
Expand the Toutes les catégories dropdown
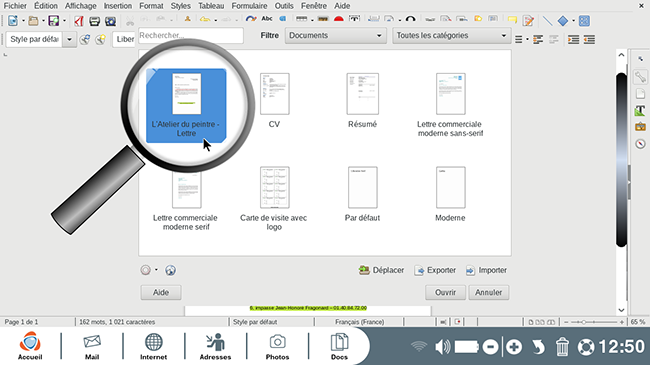pyautogui.click(x=451, y=36)
